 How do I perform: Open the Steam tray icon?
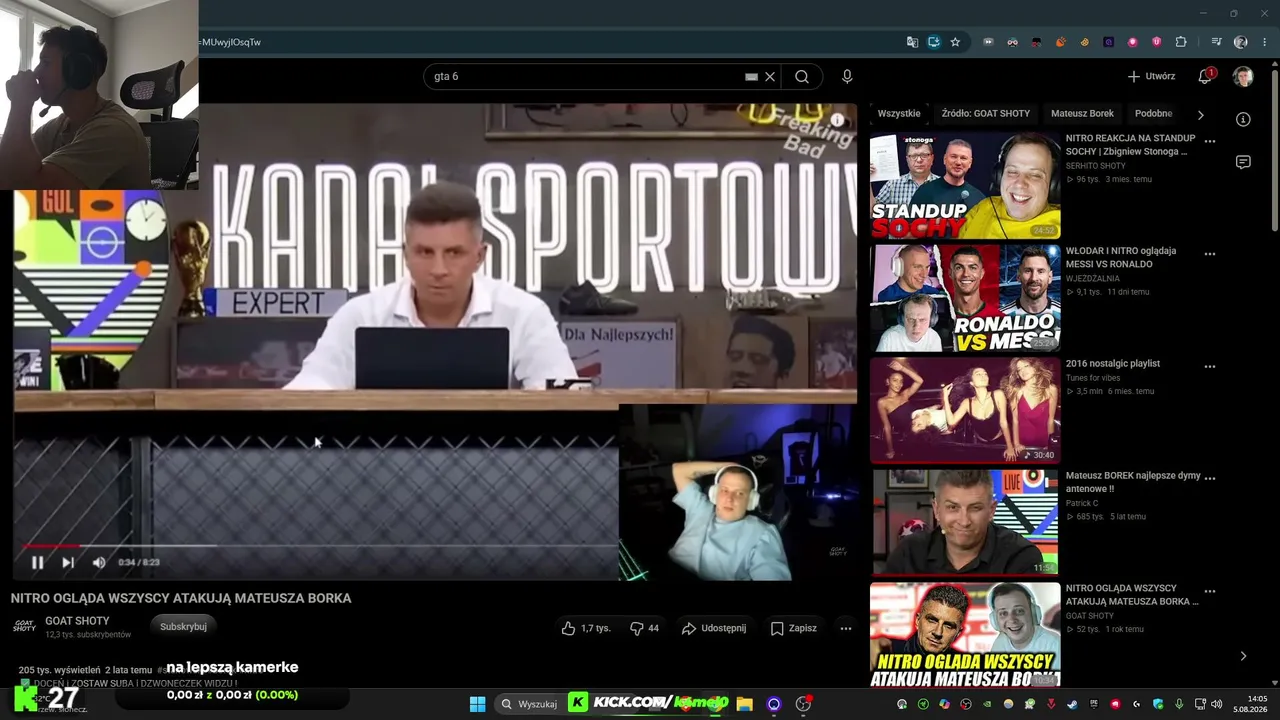[1073, 704]
